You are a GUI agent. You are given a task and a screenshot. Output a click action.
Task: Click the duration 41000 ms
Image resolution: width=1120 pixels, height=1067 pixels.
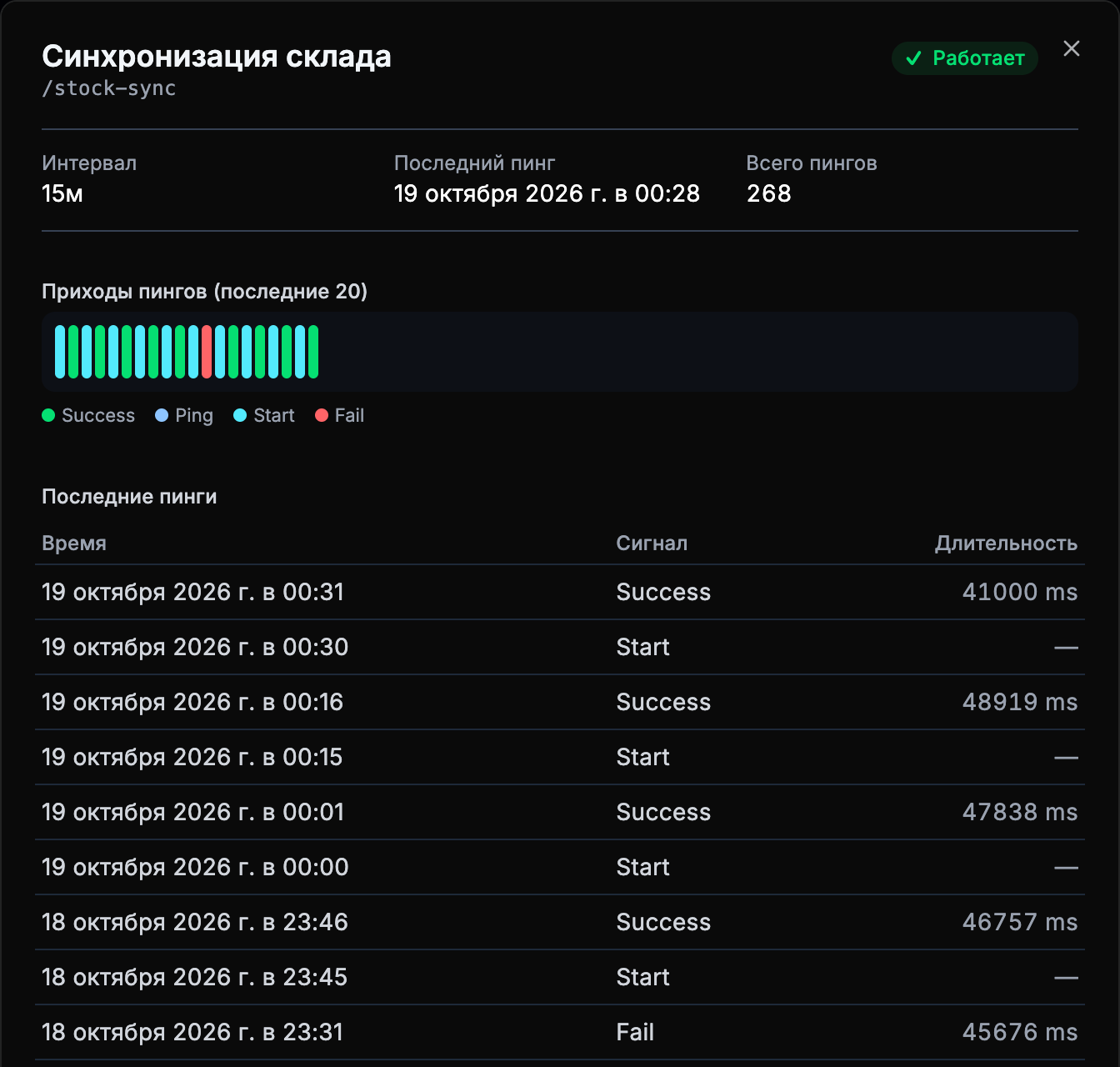click(x=1020, y=592)
